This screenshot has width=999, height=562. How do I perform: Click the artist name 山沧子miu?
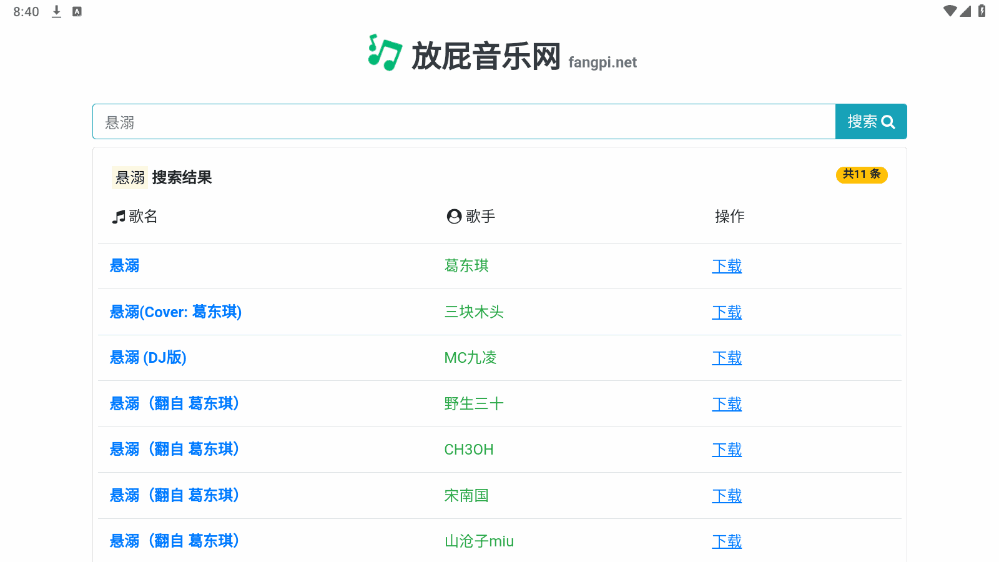[x=479, y=541]
